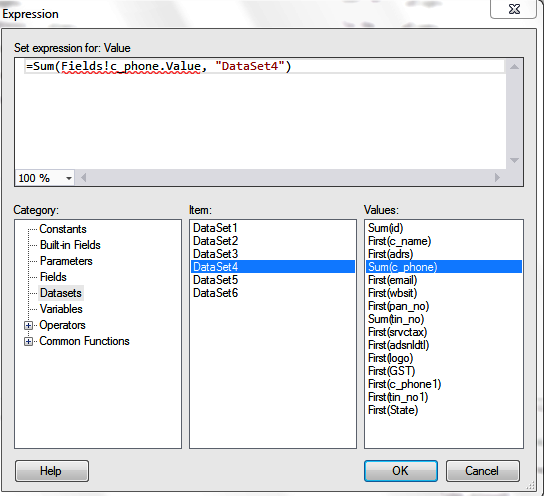Select the Operators tree label
Image resolution: width=544 pixels, height=496 pixels.
(62, 325)
